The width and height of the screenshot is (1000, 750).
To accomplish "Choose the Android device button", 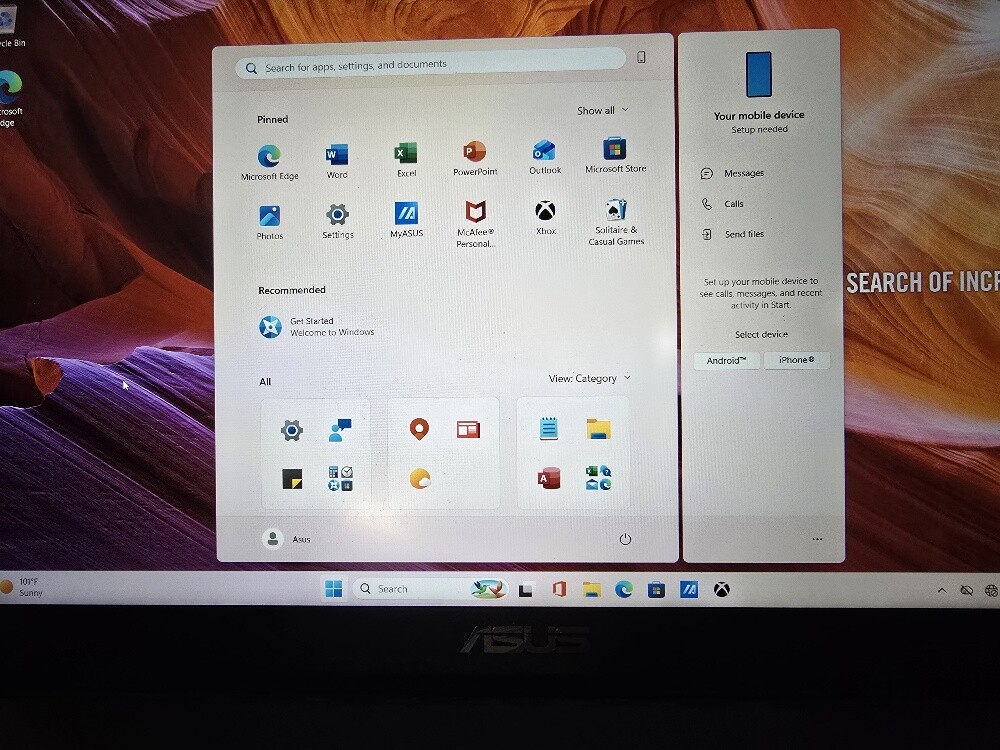I will pos(726,361).
